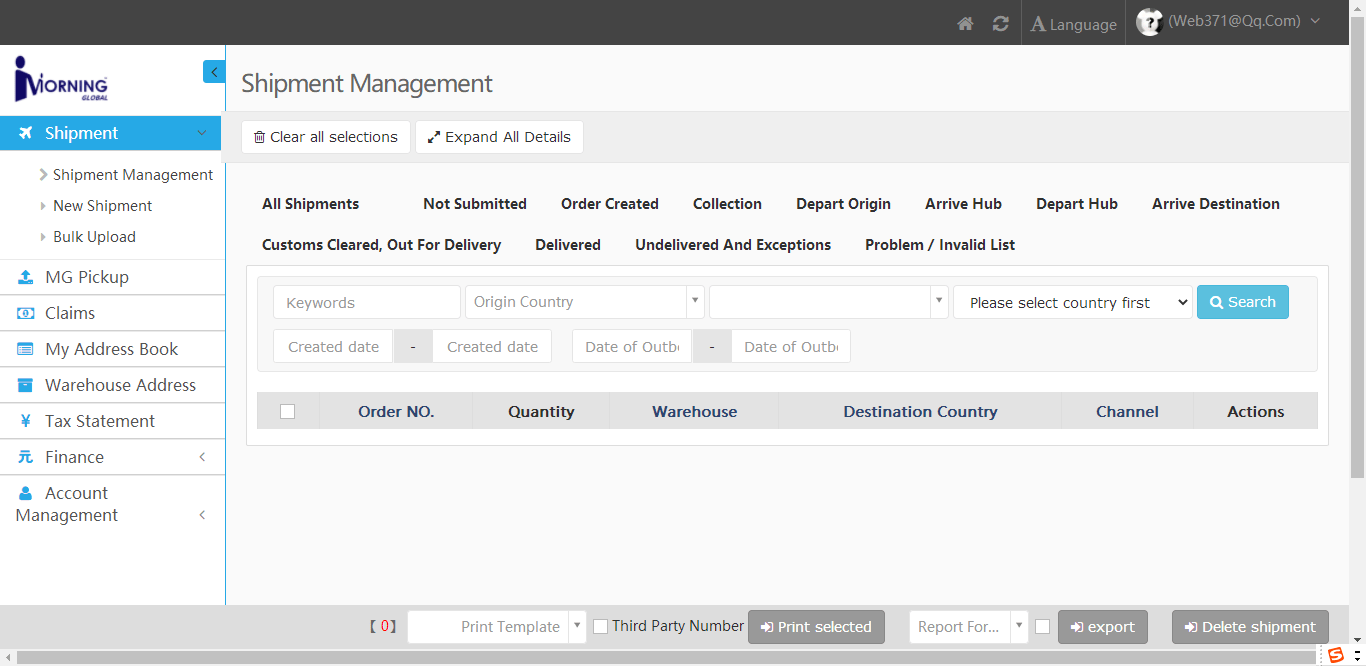Select the Depart Origin tab

click(x=843, y=204)
